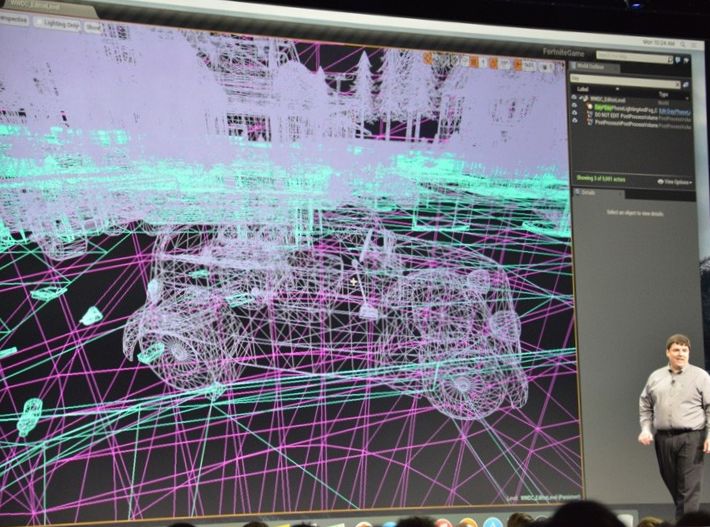Click the FortniteGame project name label
Viewport: 710px width, 527px height.
pyautogui.click(x=563, y=53)
